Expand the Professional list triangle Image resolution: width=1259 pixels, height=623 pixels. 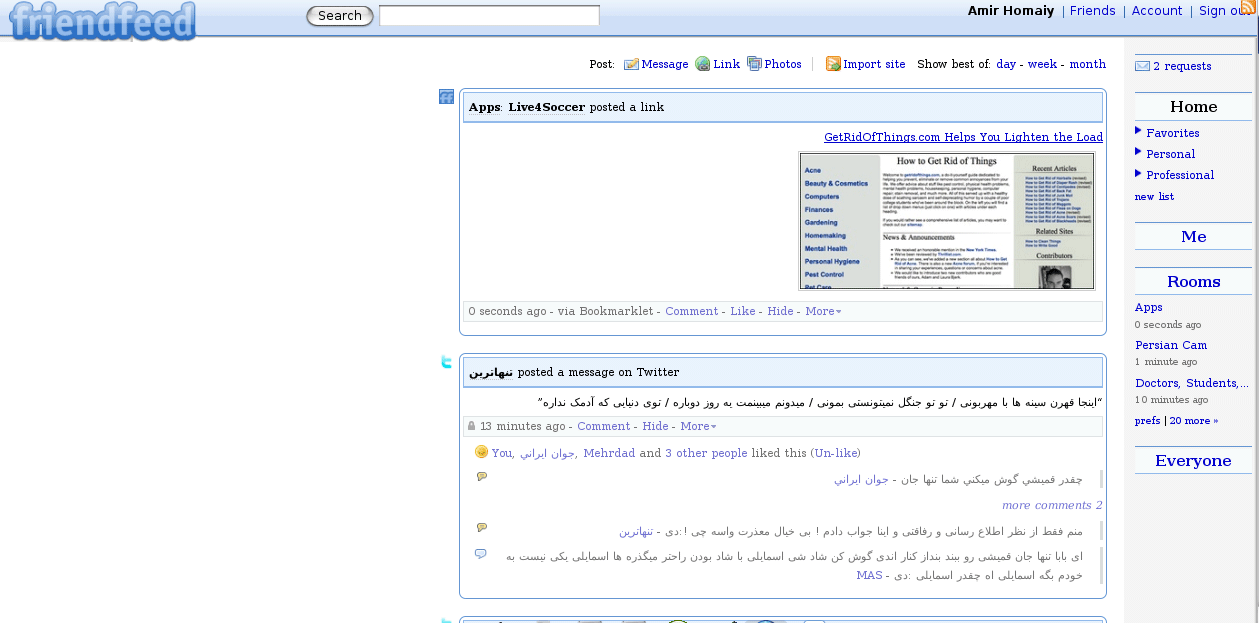(1138, 172)
